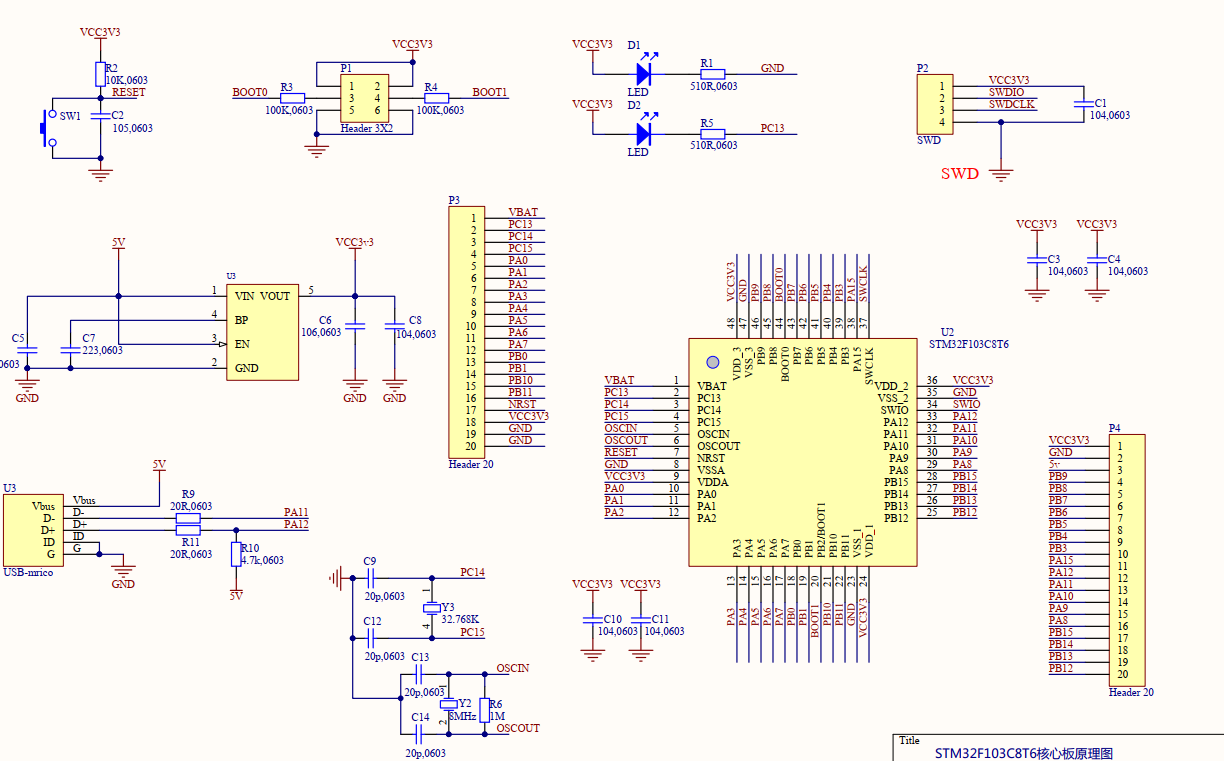The image size is (1224, 761).
Task: Click the C4 designator text
Action: click(1114, 259)
